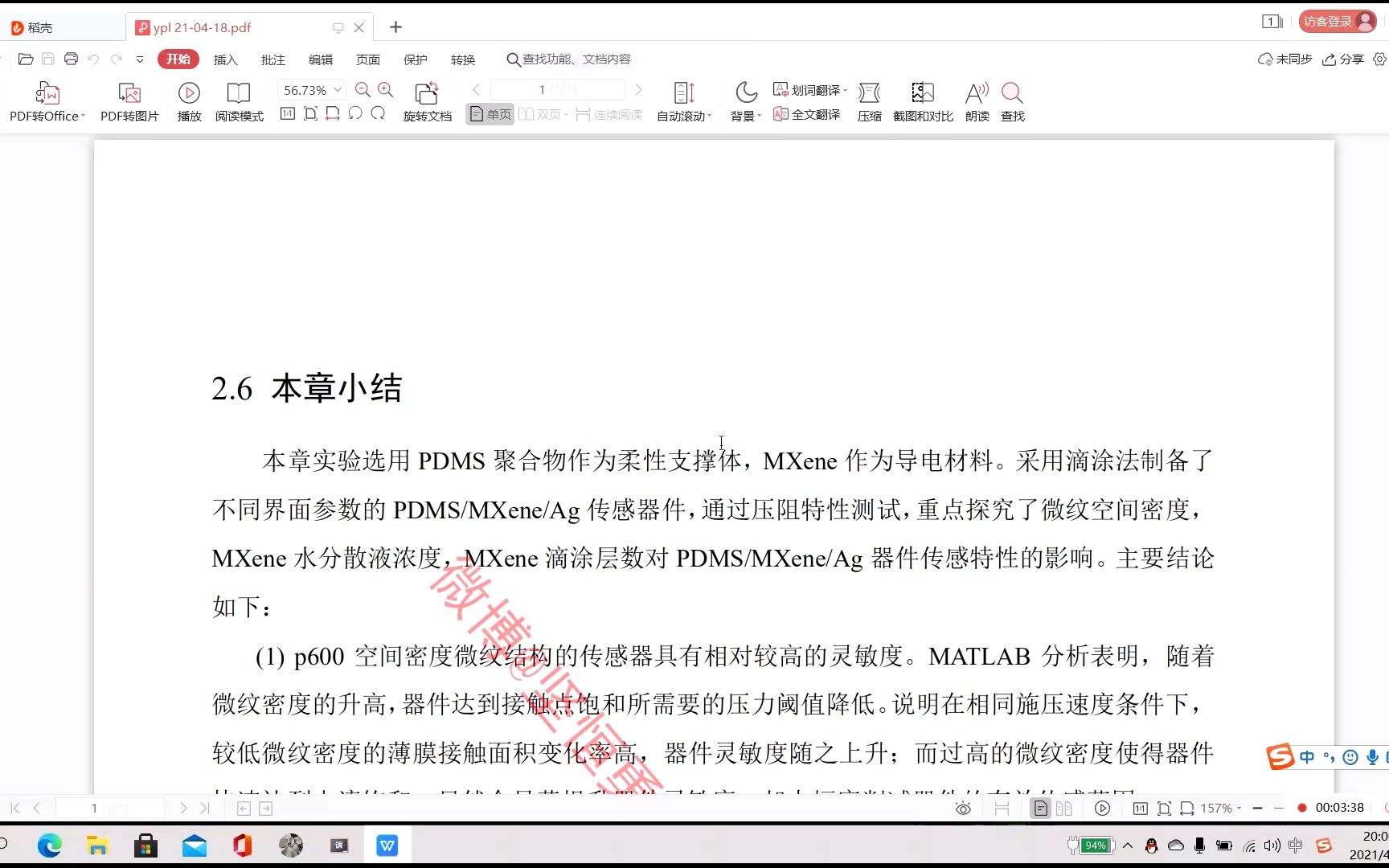Print the document
The image size is (1389, 868).
click(71, 59)
